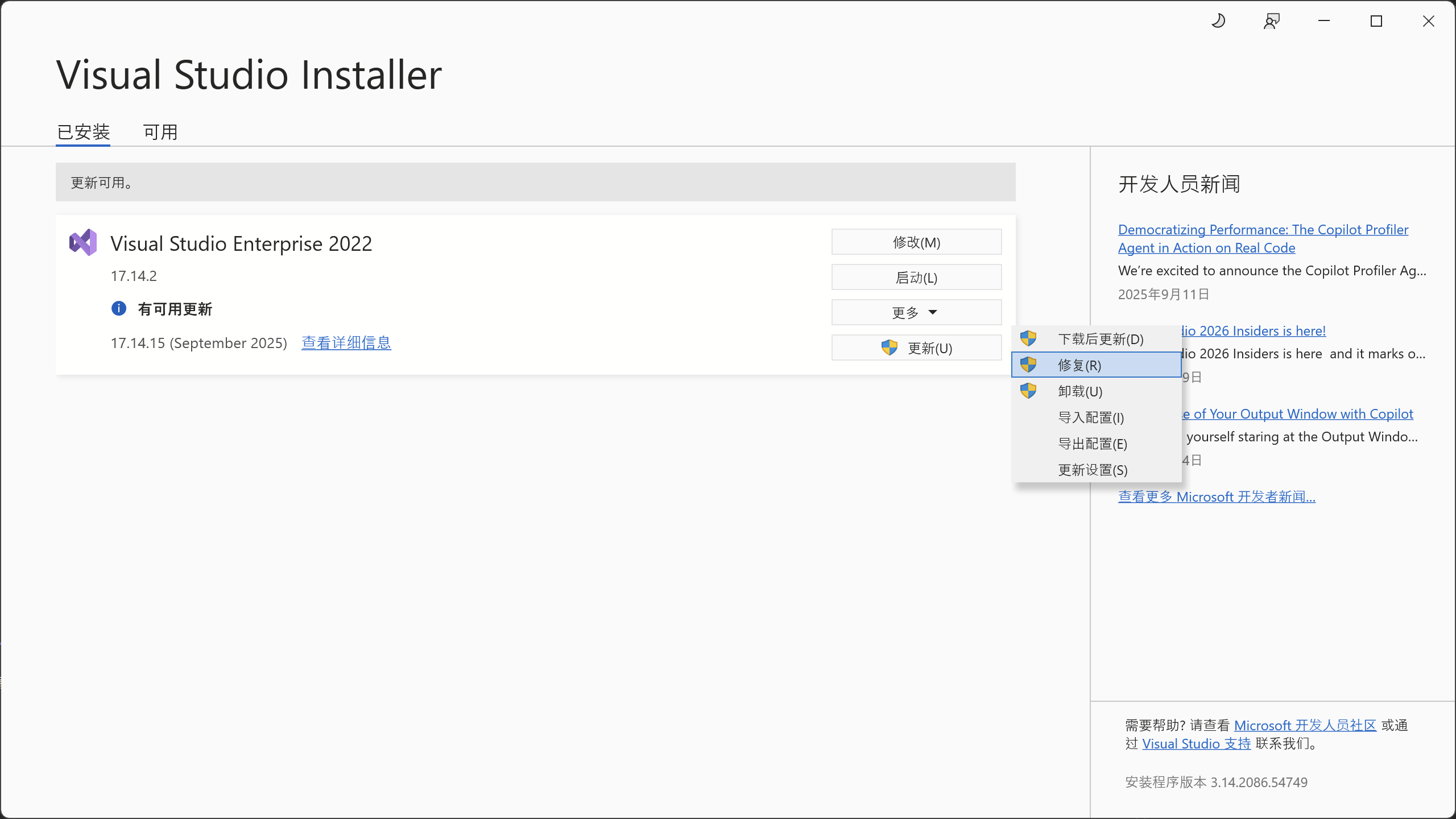The image size is (1456, 819).
Task: Open the Copilot Profiler Agent news article
Action: click(x=1263, y=238)
